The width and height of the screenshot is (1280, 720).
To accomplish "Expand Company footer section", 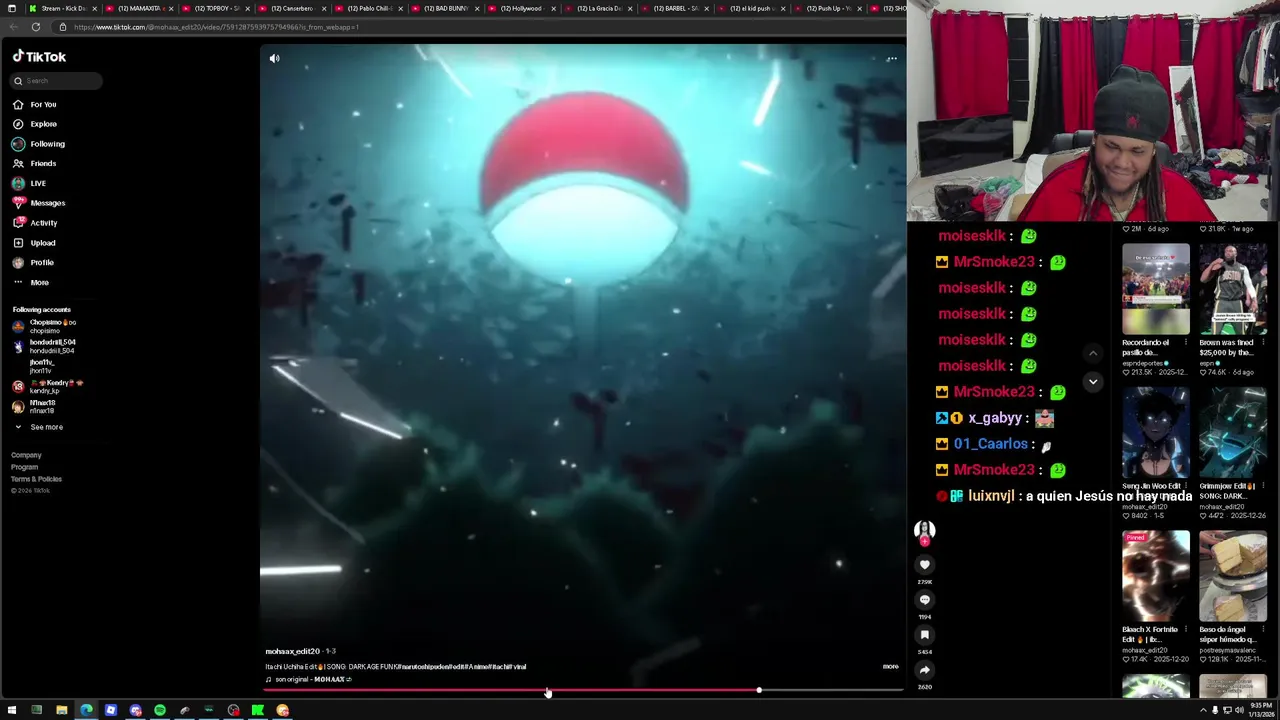I will [x=26, y=455].
